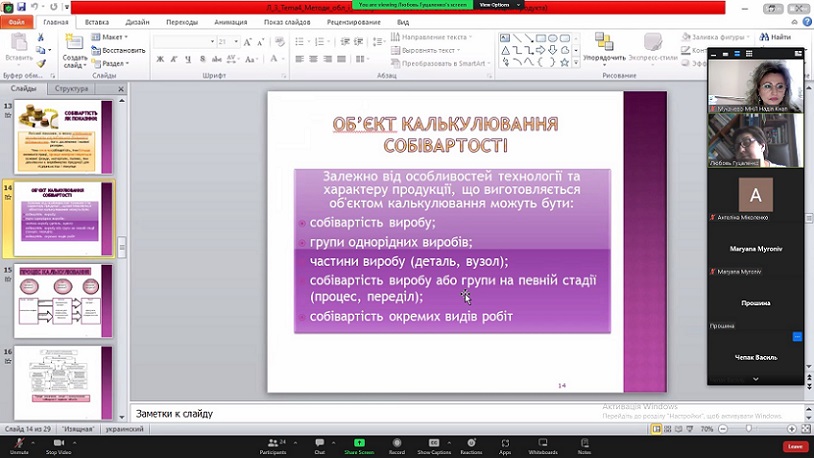Image resolution: width=814 pixels, height=458 pixels.
Task: Select the star shape in shapes gallery
Action: tap(564, 62)
